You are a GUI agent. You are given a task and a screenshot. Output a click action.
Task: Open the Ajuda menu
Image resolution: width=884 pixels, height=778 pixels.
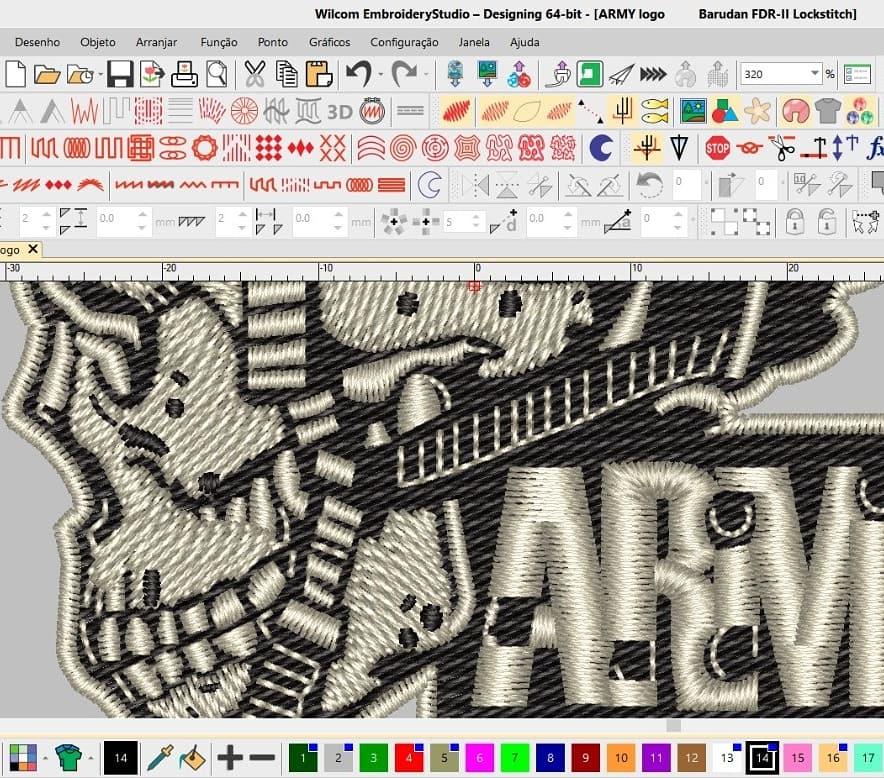525,42
